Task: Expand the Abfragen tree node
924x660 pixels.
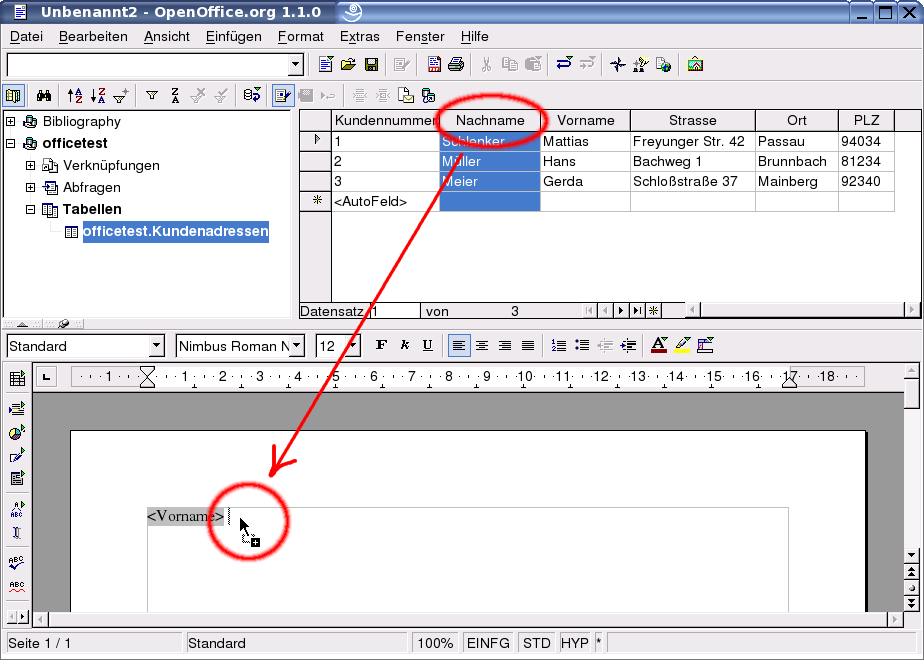Action: point(31,187)
